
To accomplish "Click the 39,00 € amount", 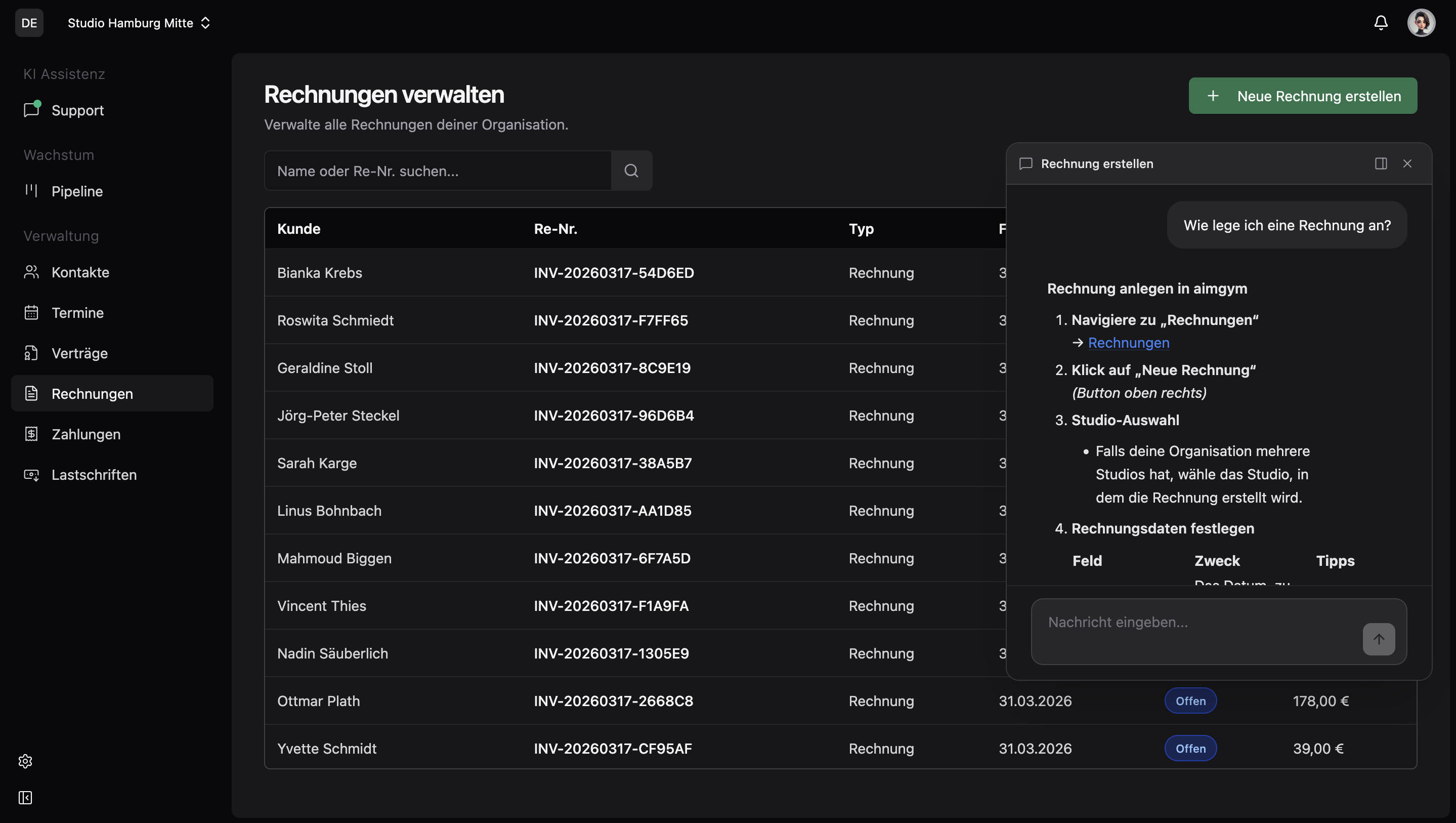I will (1318, 748).
